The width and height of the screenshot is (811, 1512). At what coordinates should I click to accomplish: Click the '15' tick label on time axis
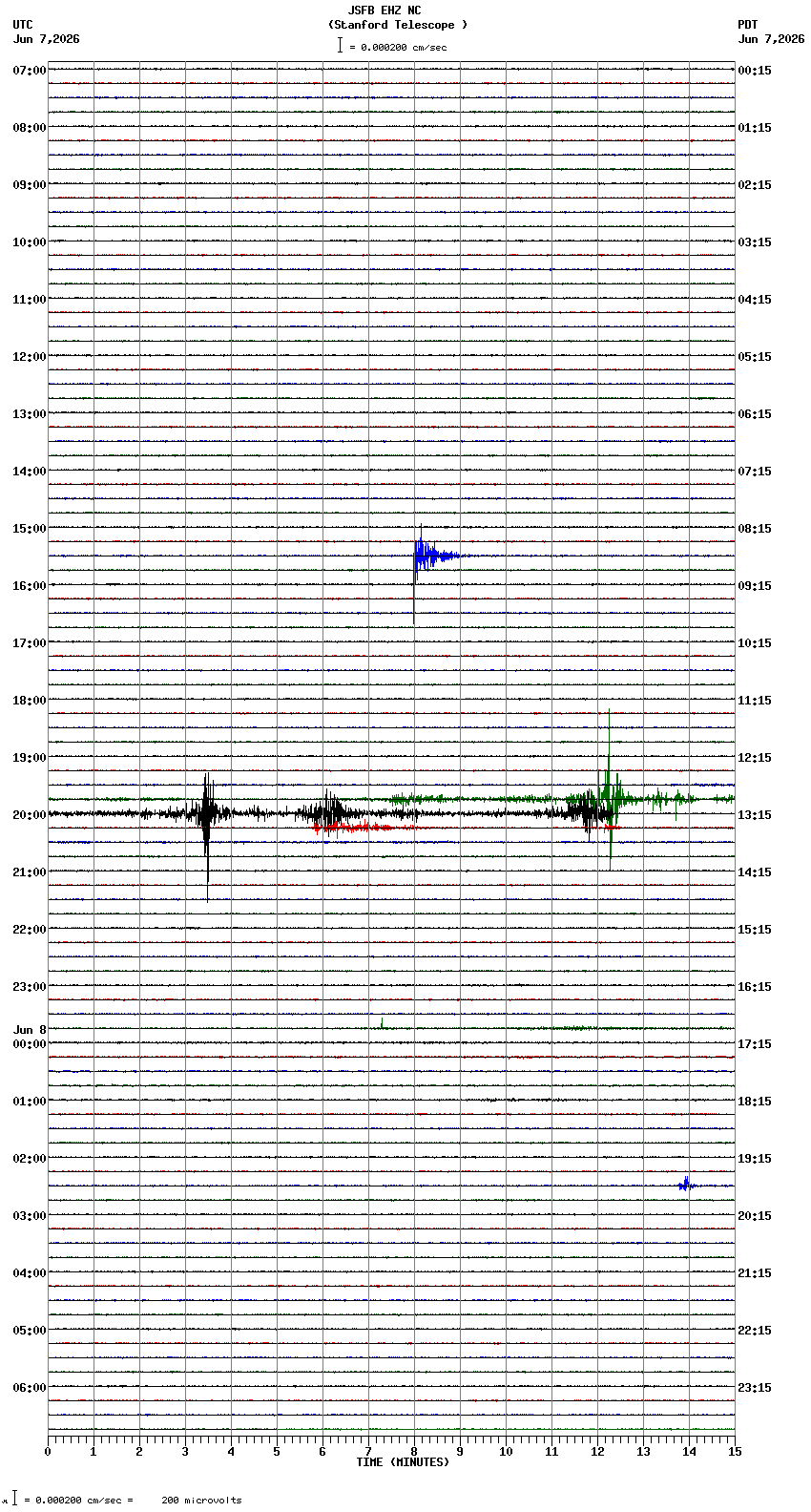pyautogui.click(x=735, y=1452)
